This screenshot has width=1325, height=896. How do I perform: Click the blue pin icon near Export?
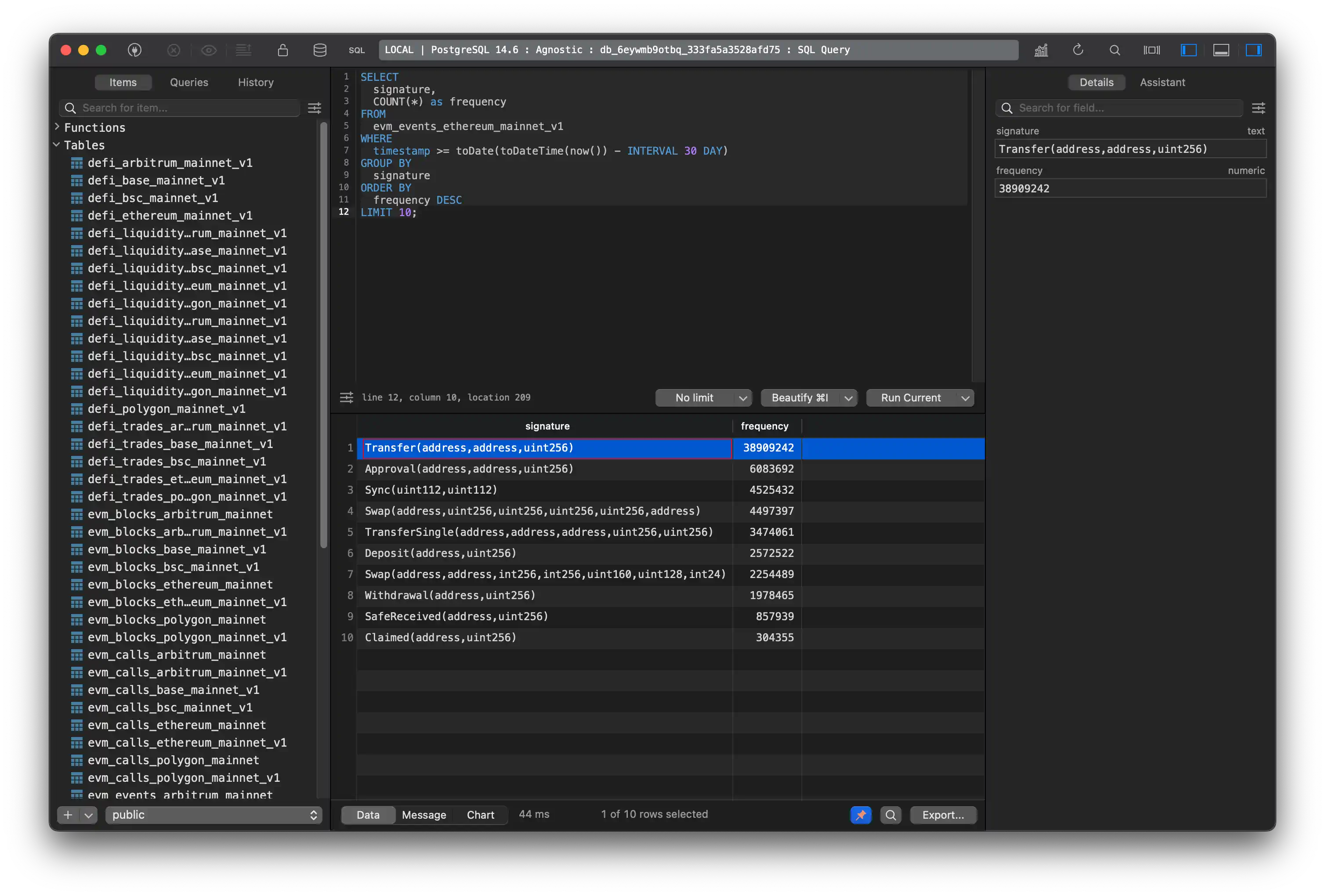[860, 814]
